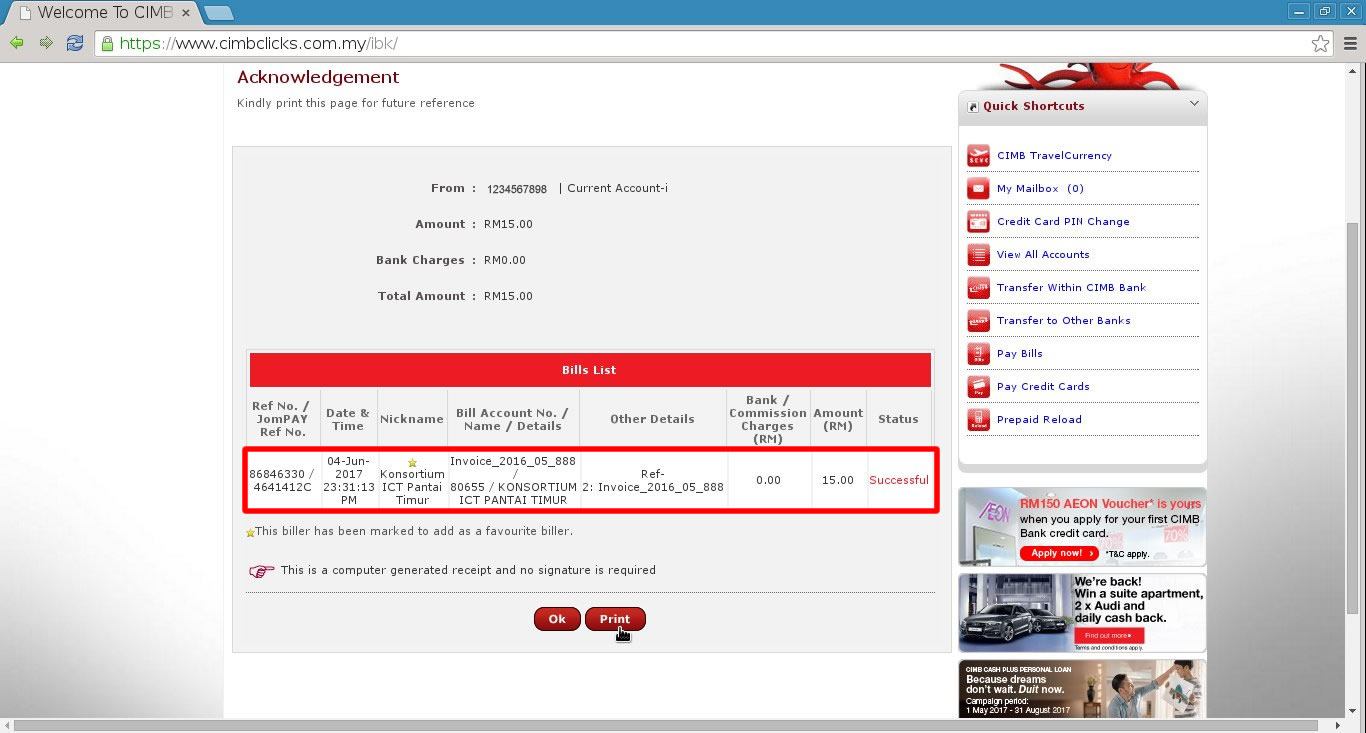Click the Successful status text
The height and width of the screenshot is (733, 1366).
click(898, 481)
